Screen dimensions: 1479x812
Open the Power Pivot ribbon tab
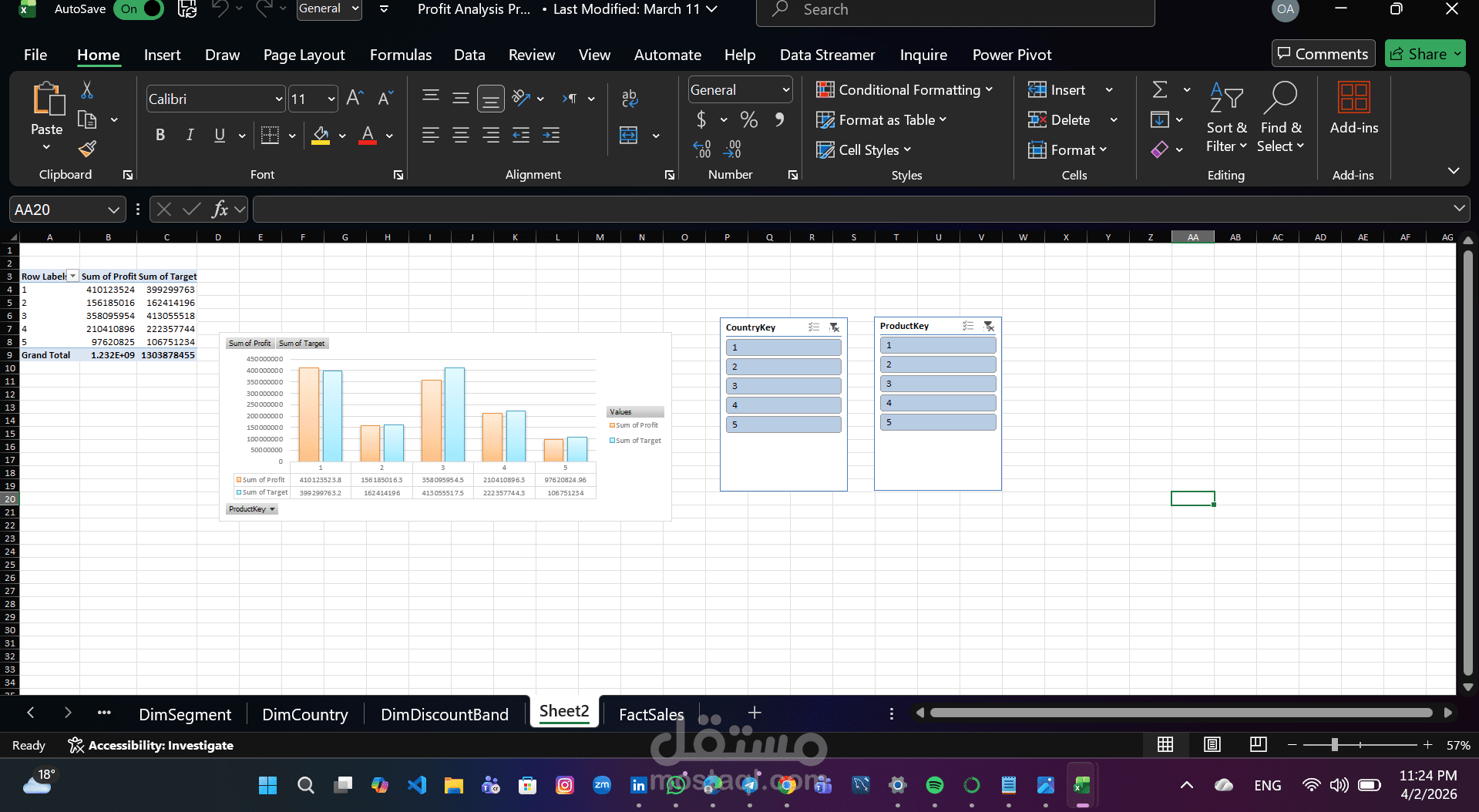point(1011,55)
